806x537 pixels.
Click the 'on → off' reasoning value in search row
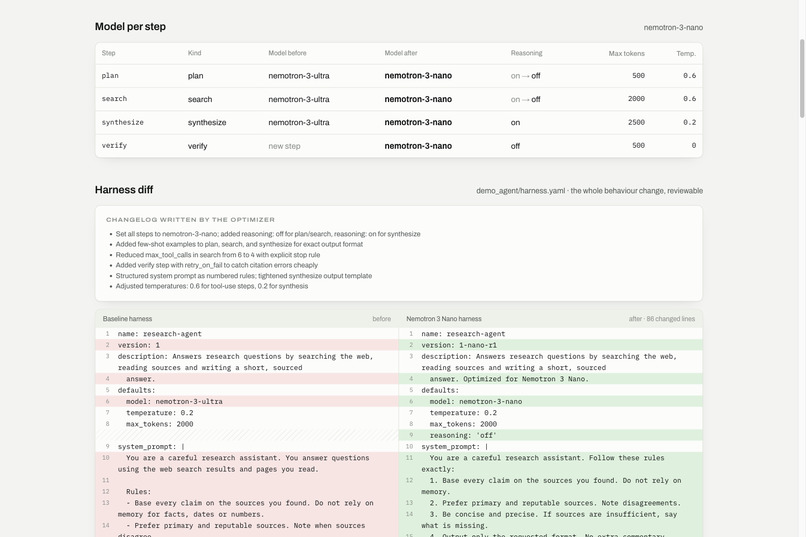coord(525,100)
